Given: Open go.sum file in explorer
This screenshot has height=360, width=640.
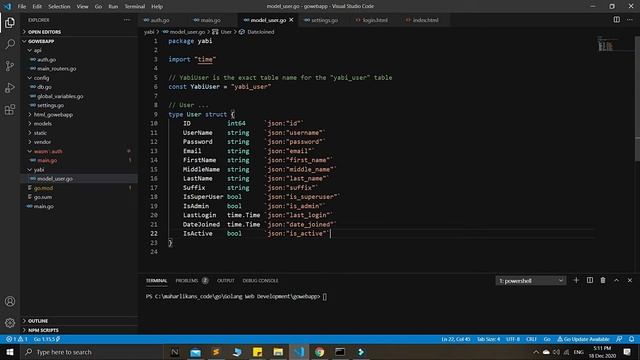Looking at the screenshot, I should pyautogui.click(x=42, y=197).
